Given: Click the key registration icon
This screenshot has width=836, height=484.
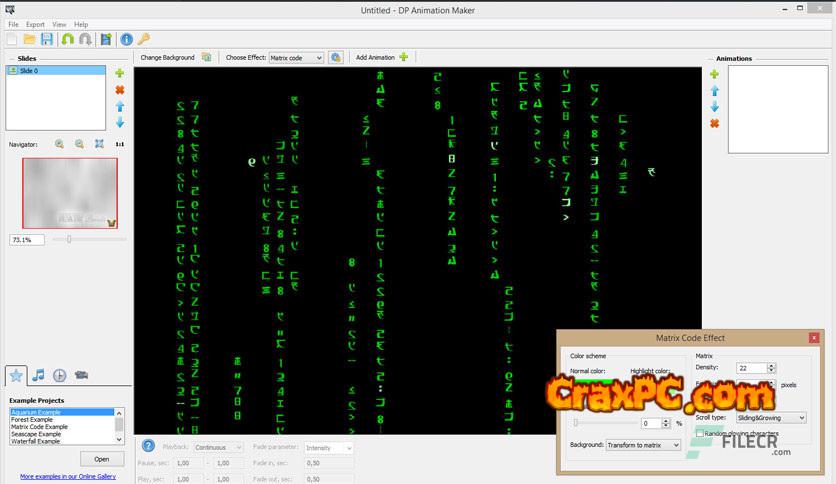Looking at the screenshot, I should click(x=143, y=39).
